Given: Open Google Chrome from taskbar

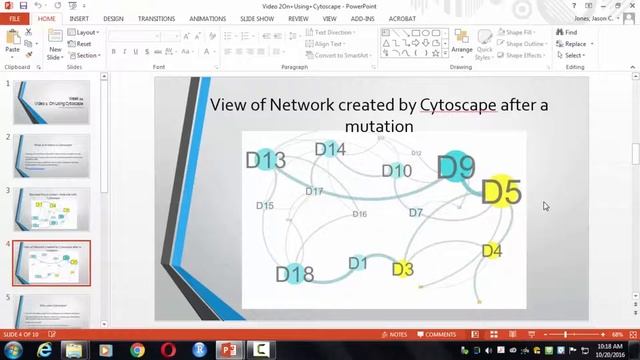Looking at the screenshot, I should point(137,350).
